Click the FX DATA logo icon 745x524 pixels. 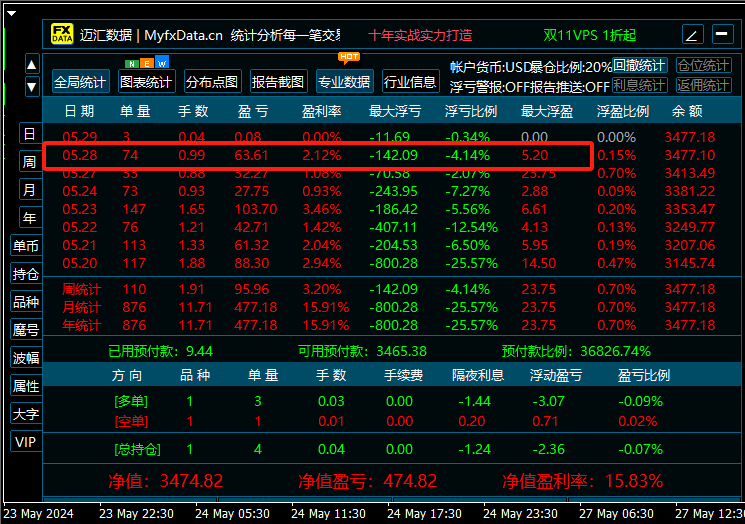coord(62,34)
